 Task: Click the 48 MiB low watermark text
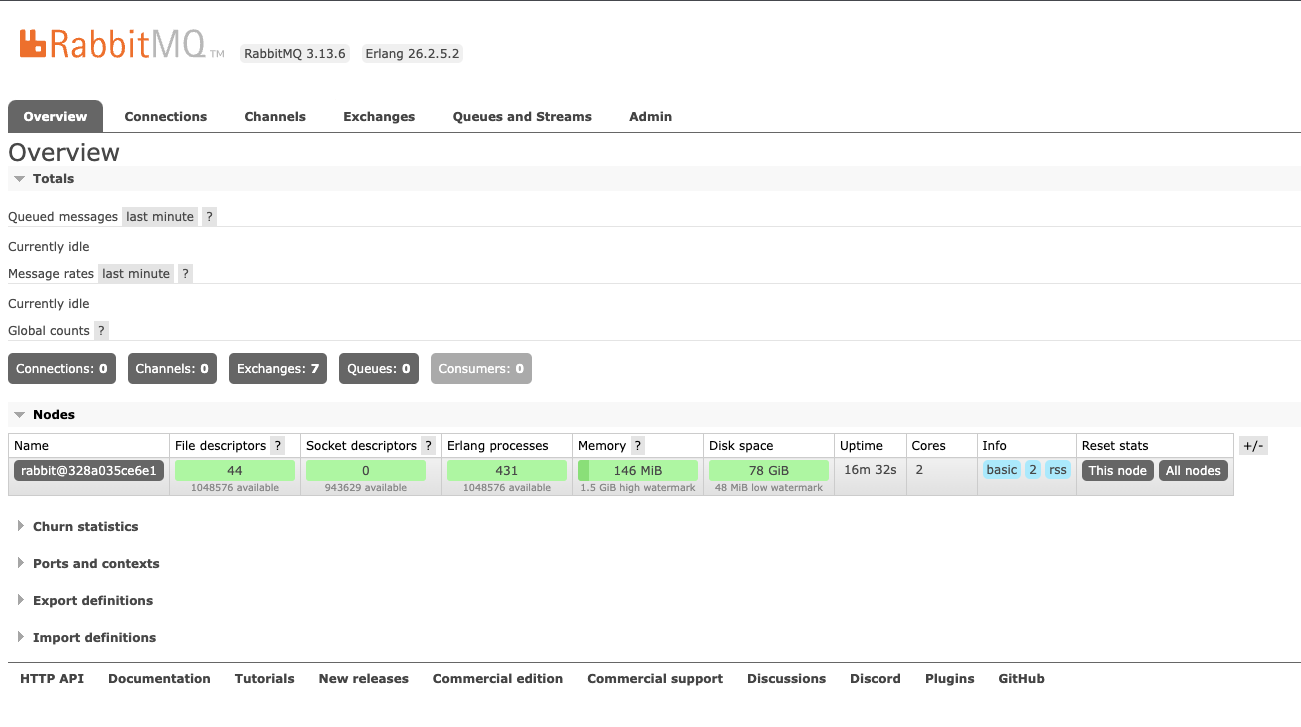[769, 488]
